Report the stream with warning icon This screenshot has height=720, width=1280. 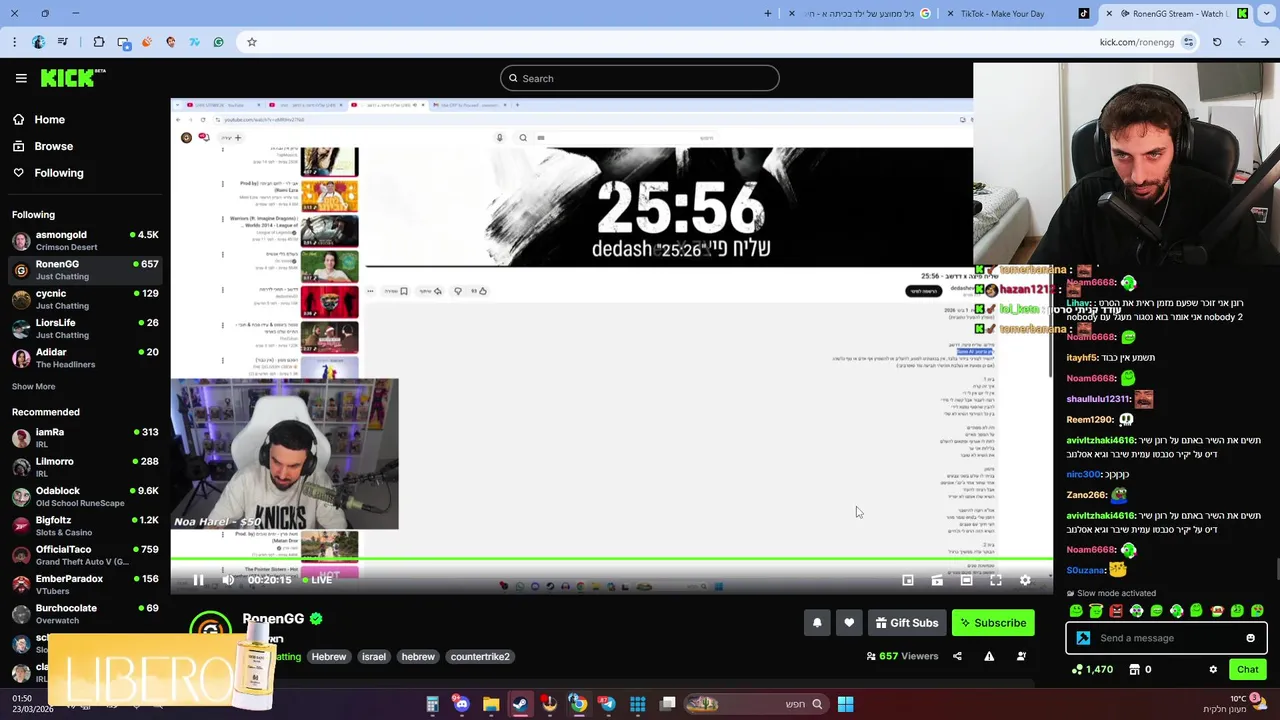pos(989,656)
